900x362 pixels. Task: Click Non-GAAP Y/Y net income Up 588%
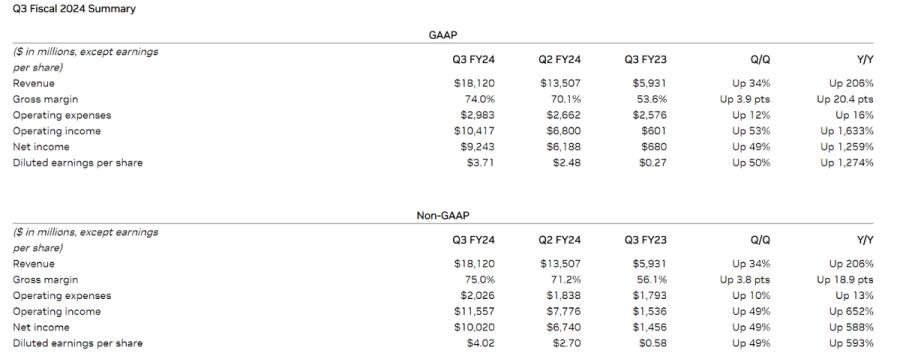click(852, 328)
